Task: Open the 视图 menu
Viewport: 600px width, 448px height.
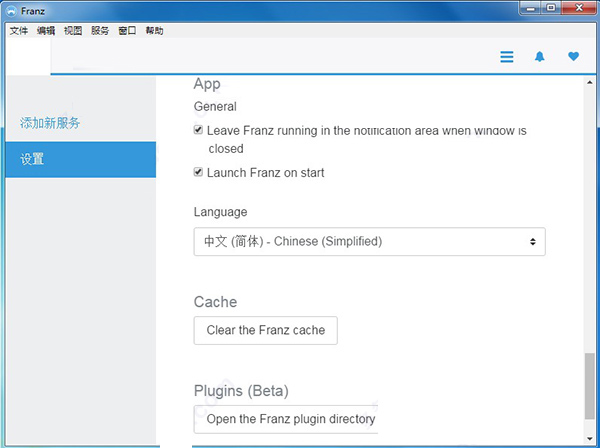Action: 73,31
